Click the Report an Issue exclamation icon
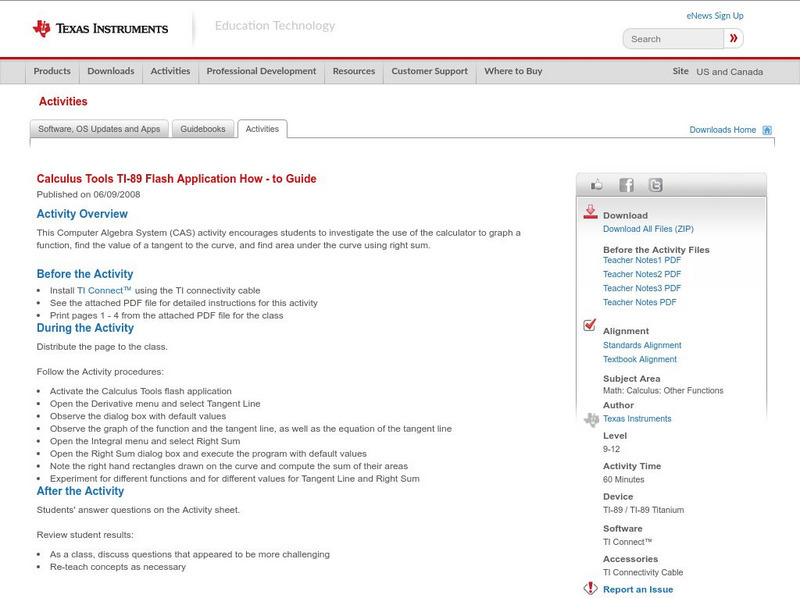The width and height of the screenshot is (800, 598). pos(590,588)
